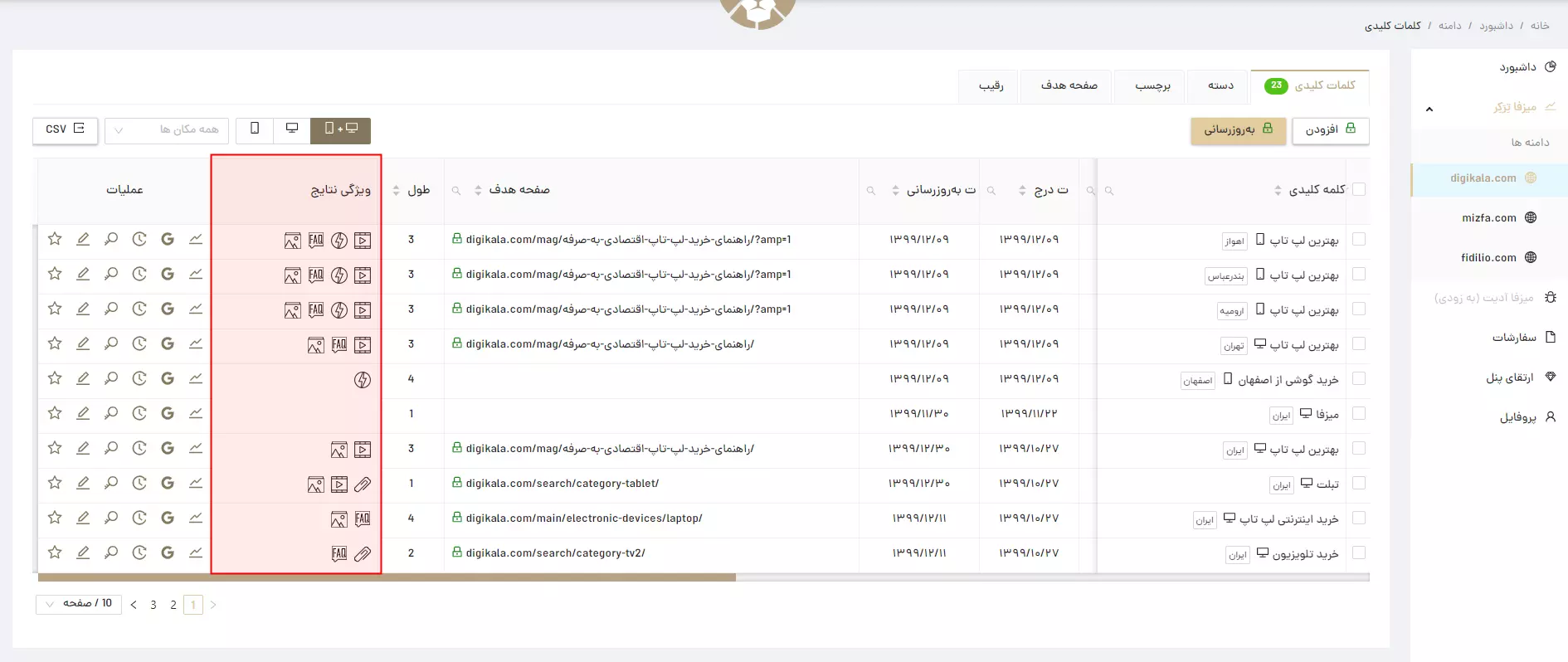Click FAQ feature icon in بهترین لپ تاپ بندرعباس row
Viewport: 1568px width, 662px height.
coord(316,275)
